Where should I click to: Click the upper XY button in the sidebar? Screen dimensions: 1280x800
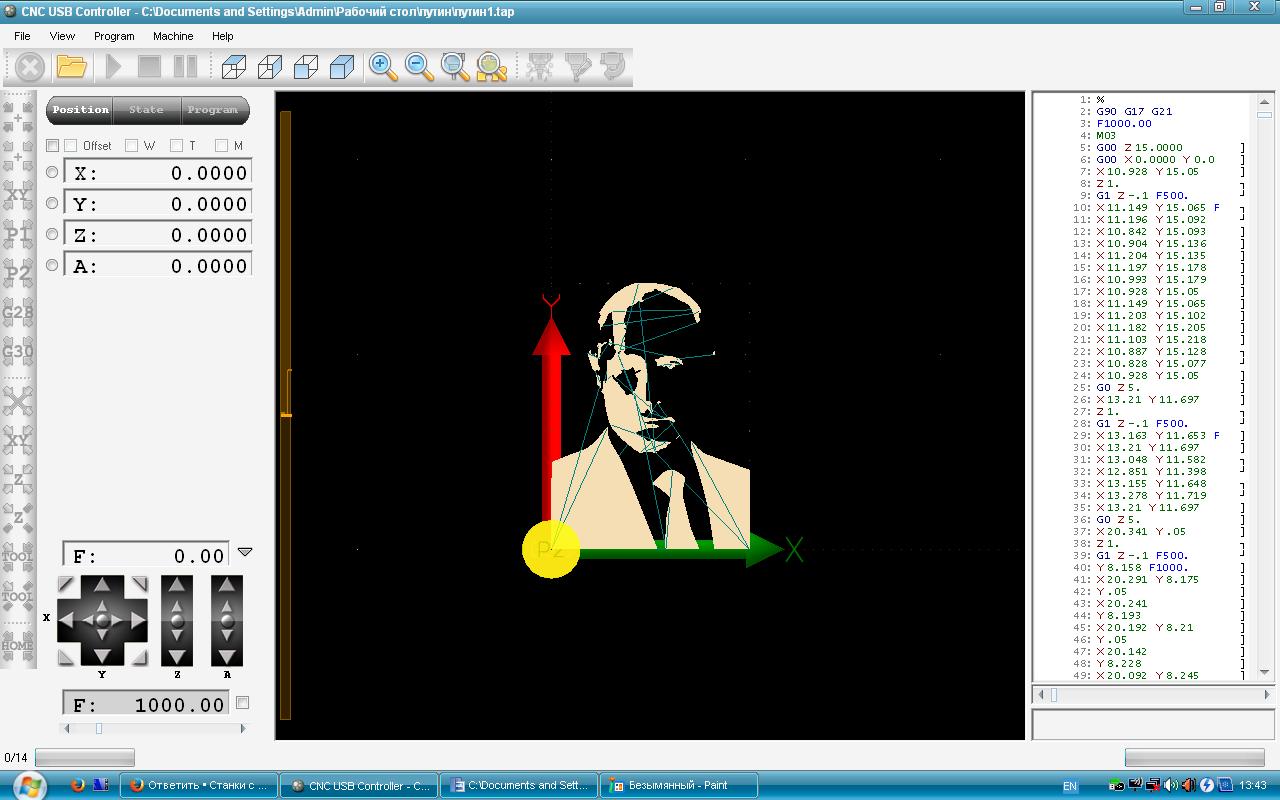18,195
